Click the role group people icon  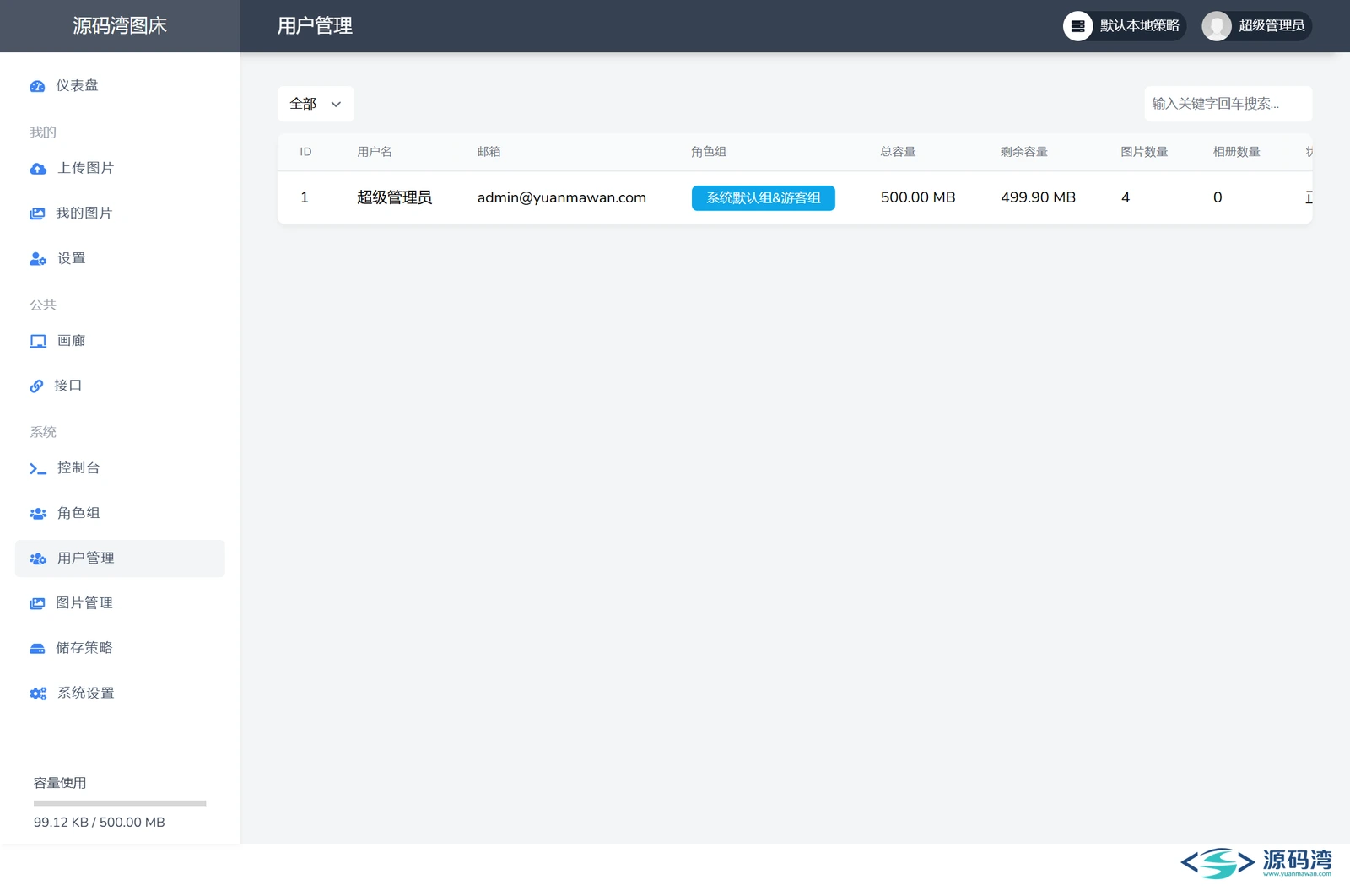38,513
